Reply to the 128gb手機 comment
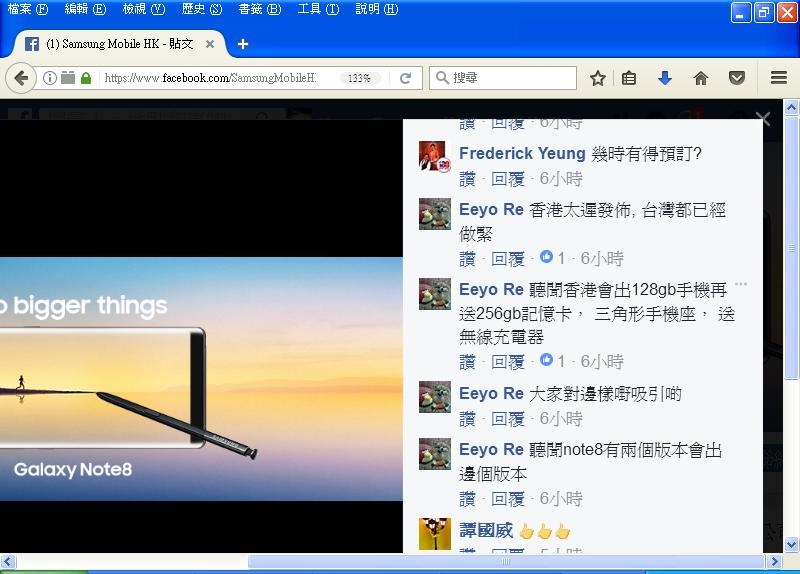Screen dimensions: 800x574 (508, 362)
